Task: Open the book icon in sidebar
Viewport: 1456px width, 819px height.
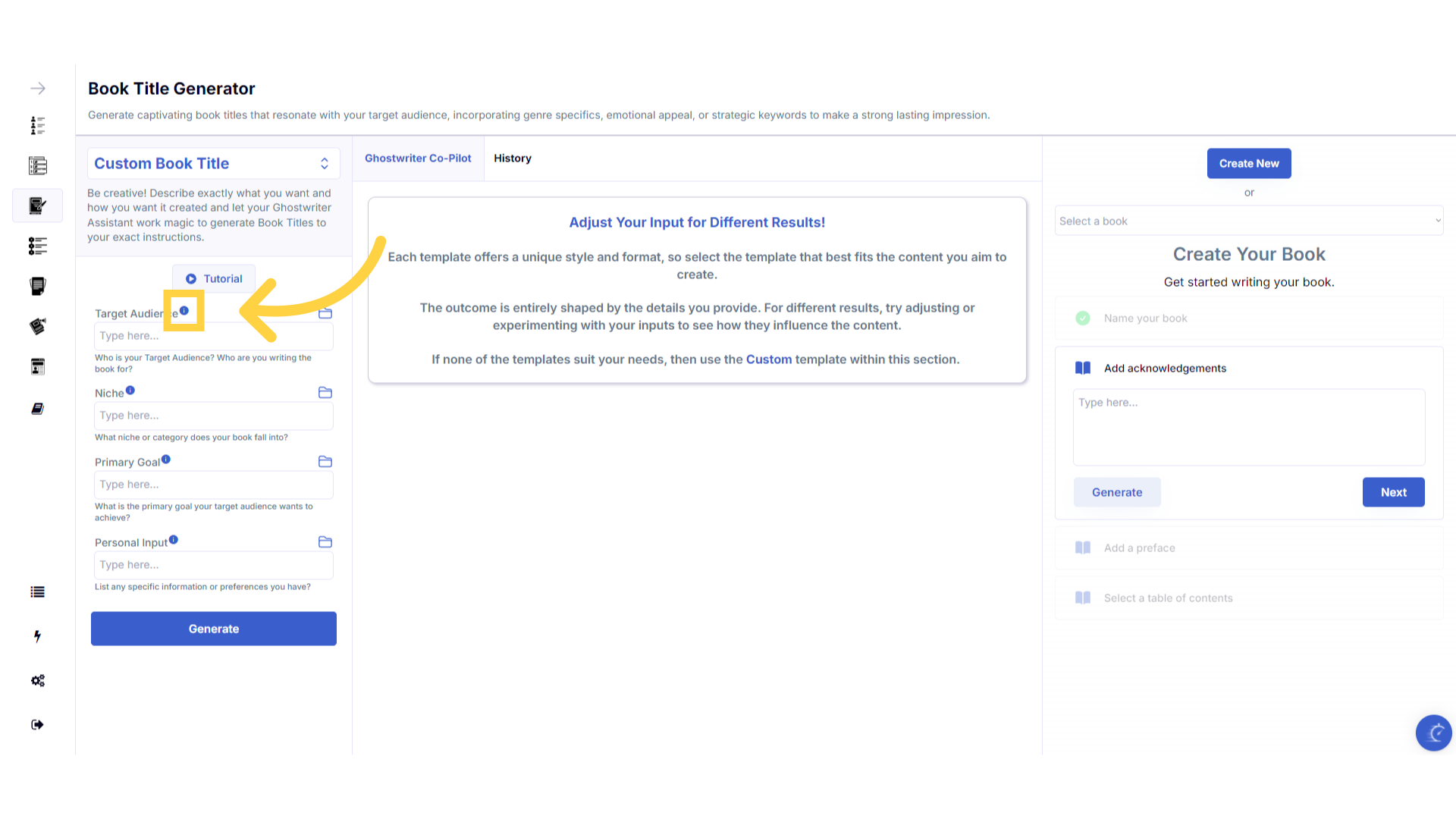Action: click(x=38, y=409)
